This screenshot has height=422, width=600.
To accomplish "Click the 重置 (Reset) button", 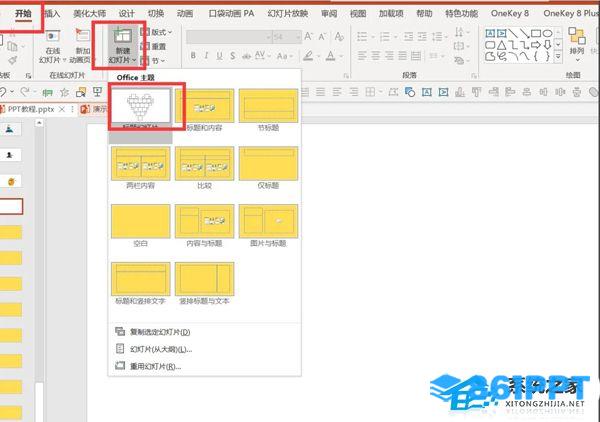I will click(153, 46).
